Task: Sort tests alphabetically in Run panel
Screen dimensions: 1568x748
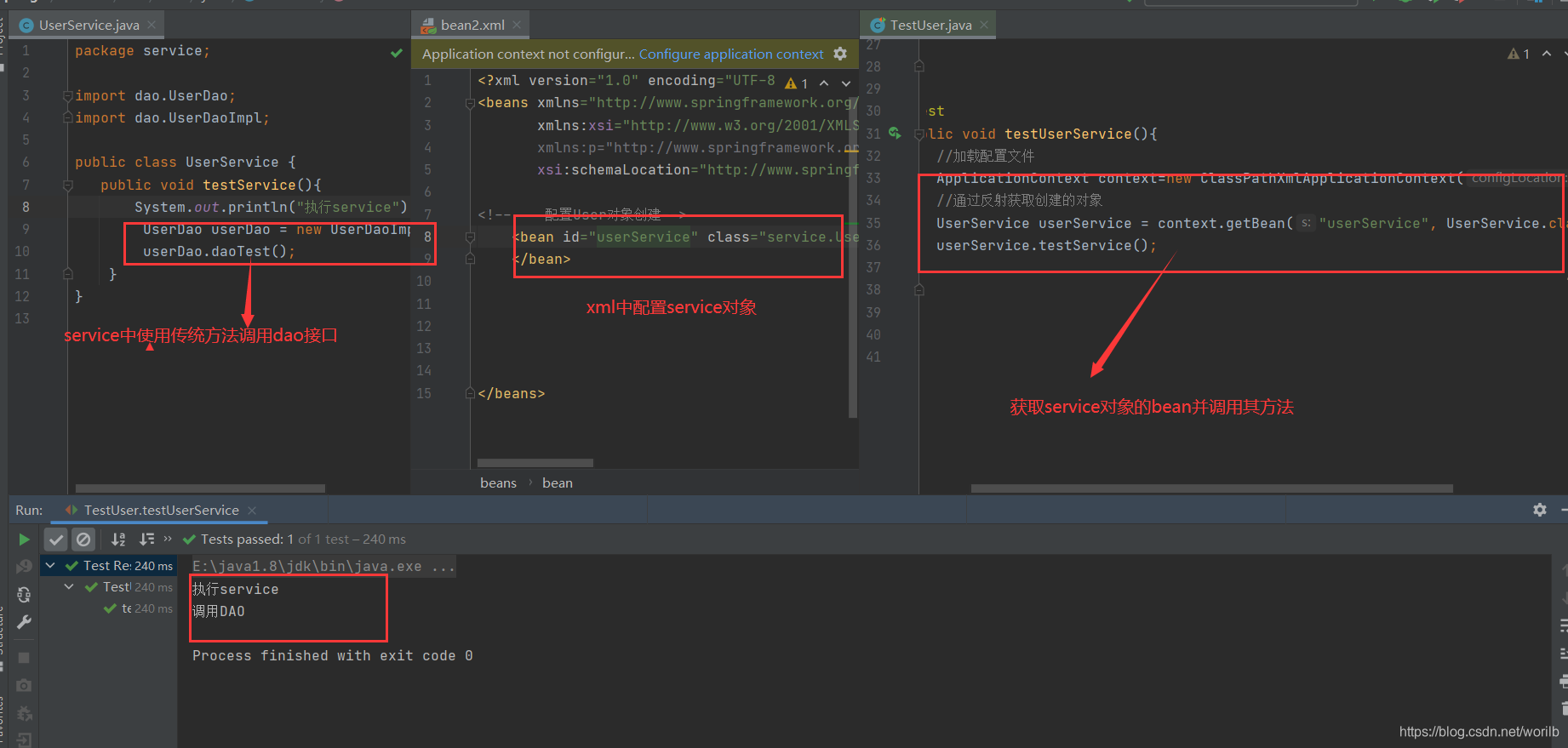Action: 118,539
